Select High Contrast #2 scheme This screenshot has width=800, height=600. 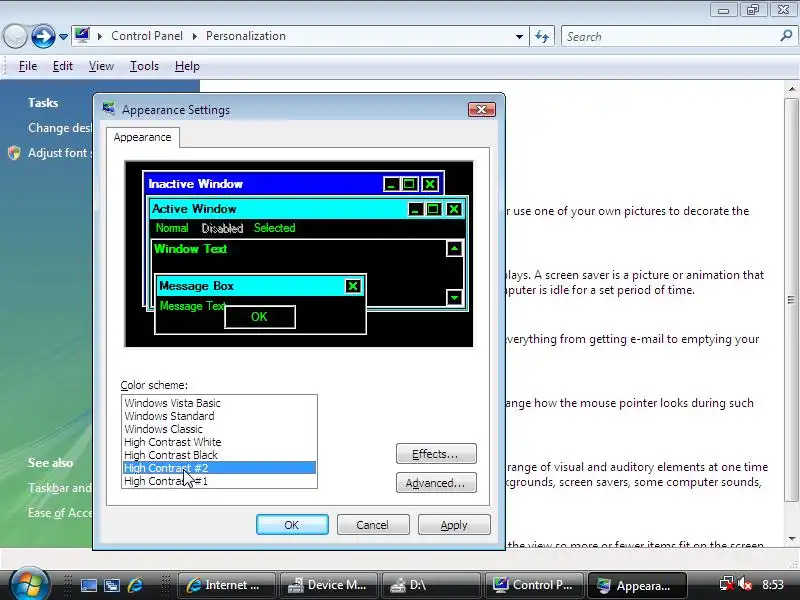pos(219,468)
